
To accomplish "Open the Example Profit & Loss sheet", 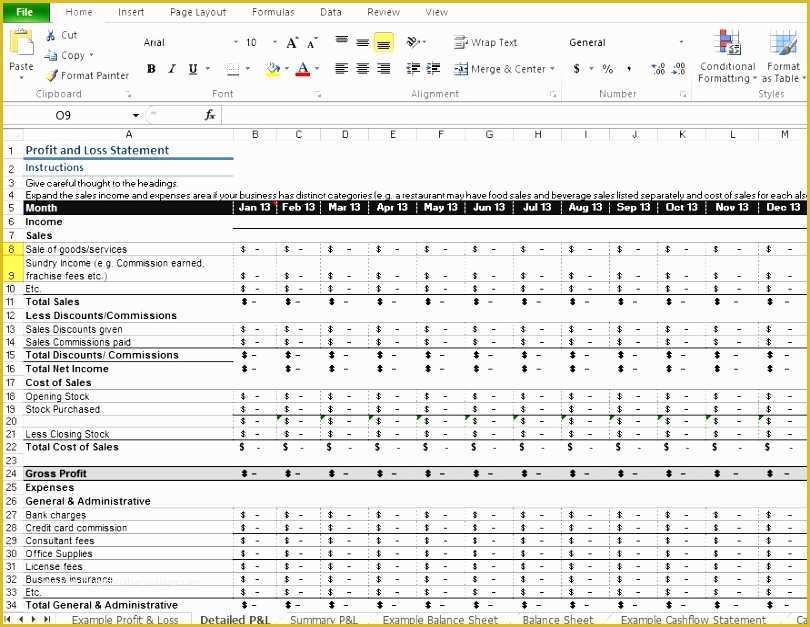I will click(x=124, y=620).
